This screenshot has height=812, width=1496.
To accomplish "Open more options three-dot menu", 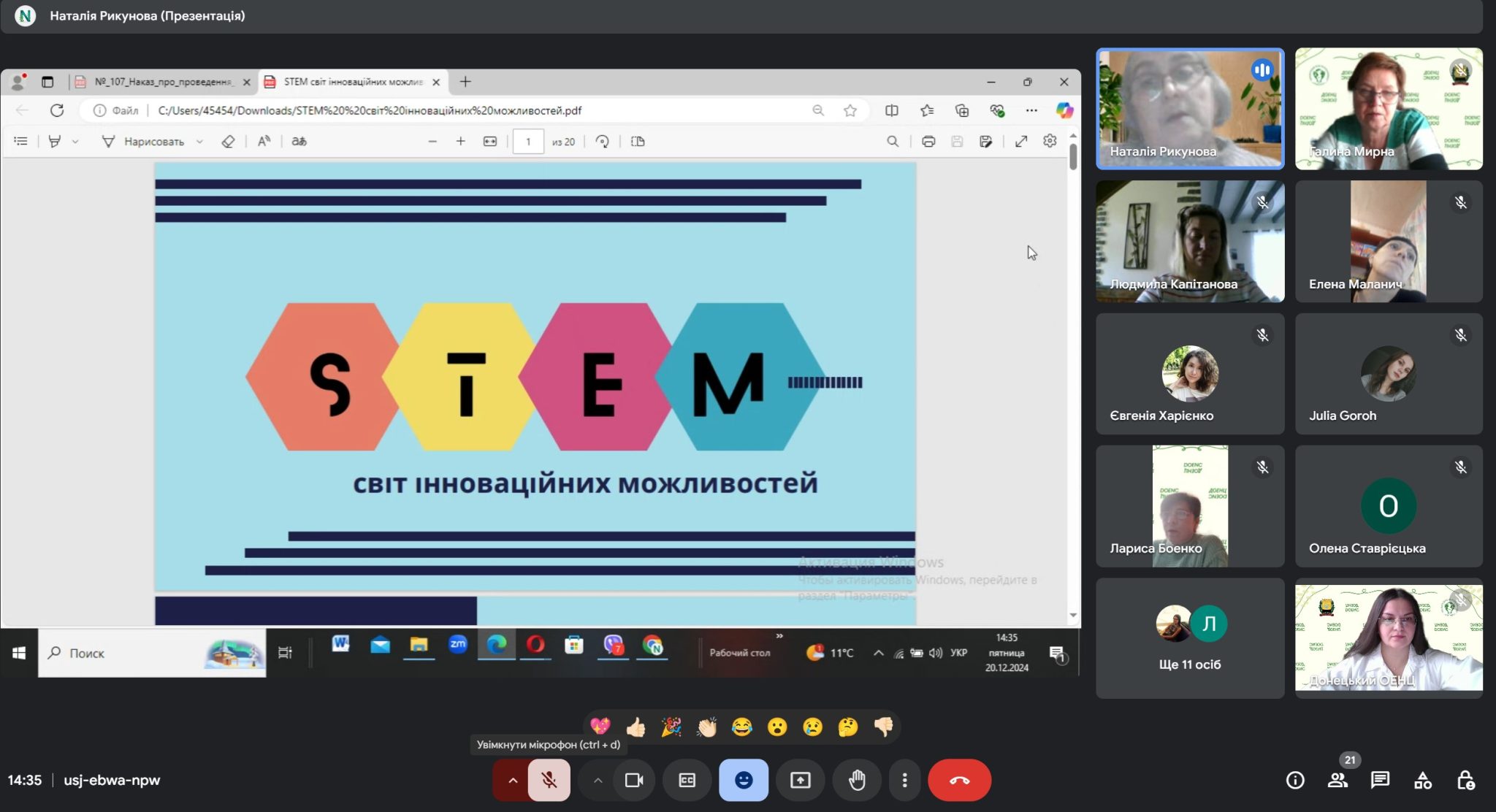I will click(904, 780).
